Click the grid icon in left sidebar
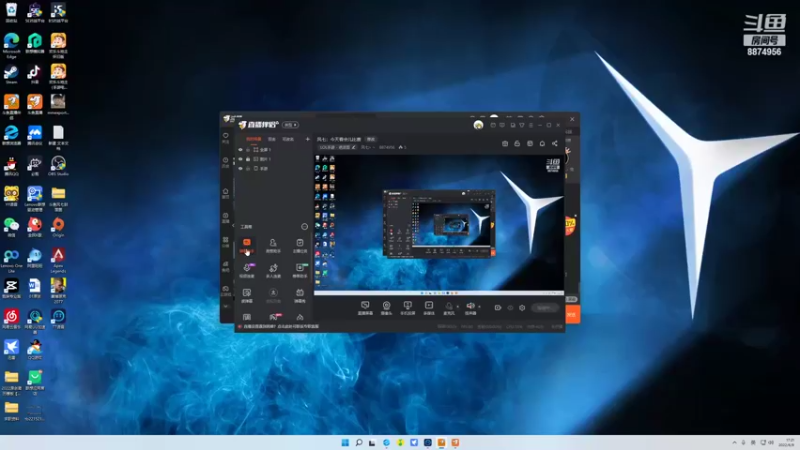 coord(226,241)
